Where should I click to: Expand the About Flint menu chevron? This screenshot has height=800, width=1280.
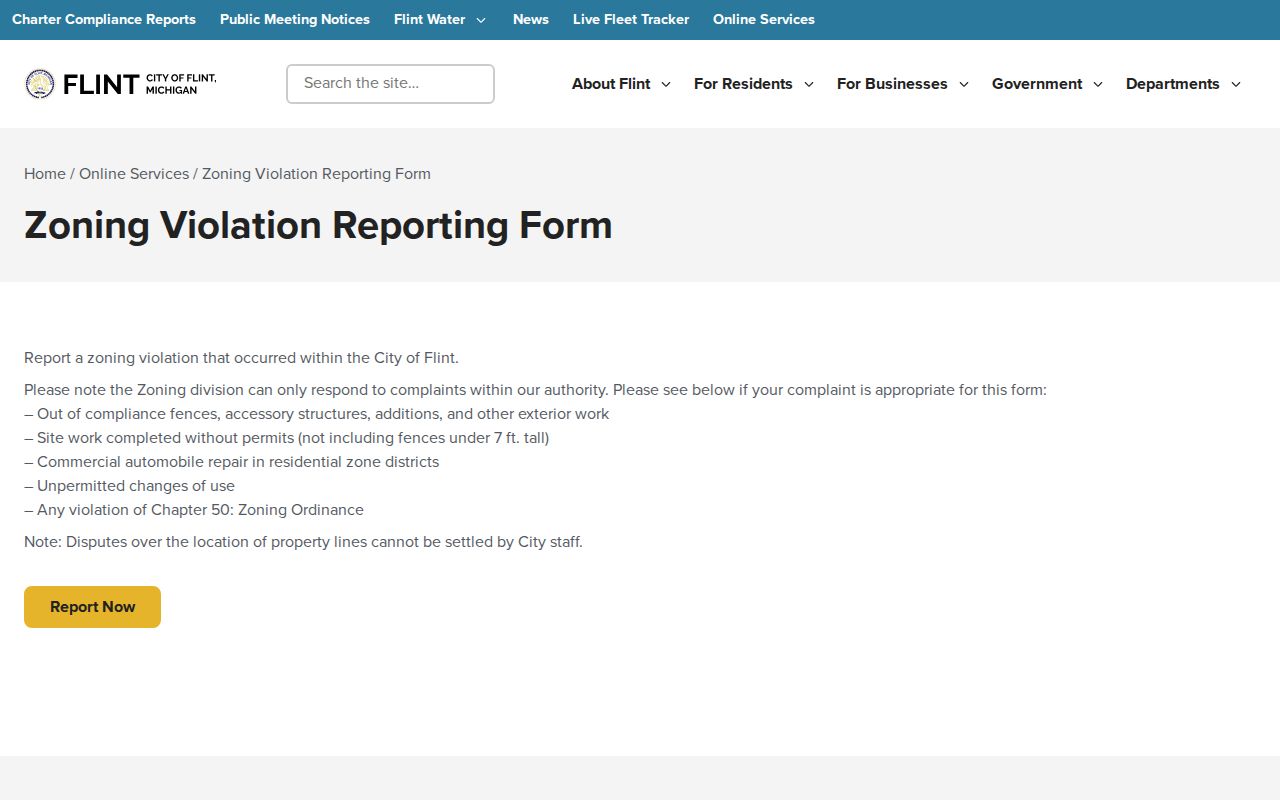pos(666,84)
